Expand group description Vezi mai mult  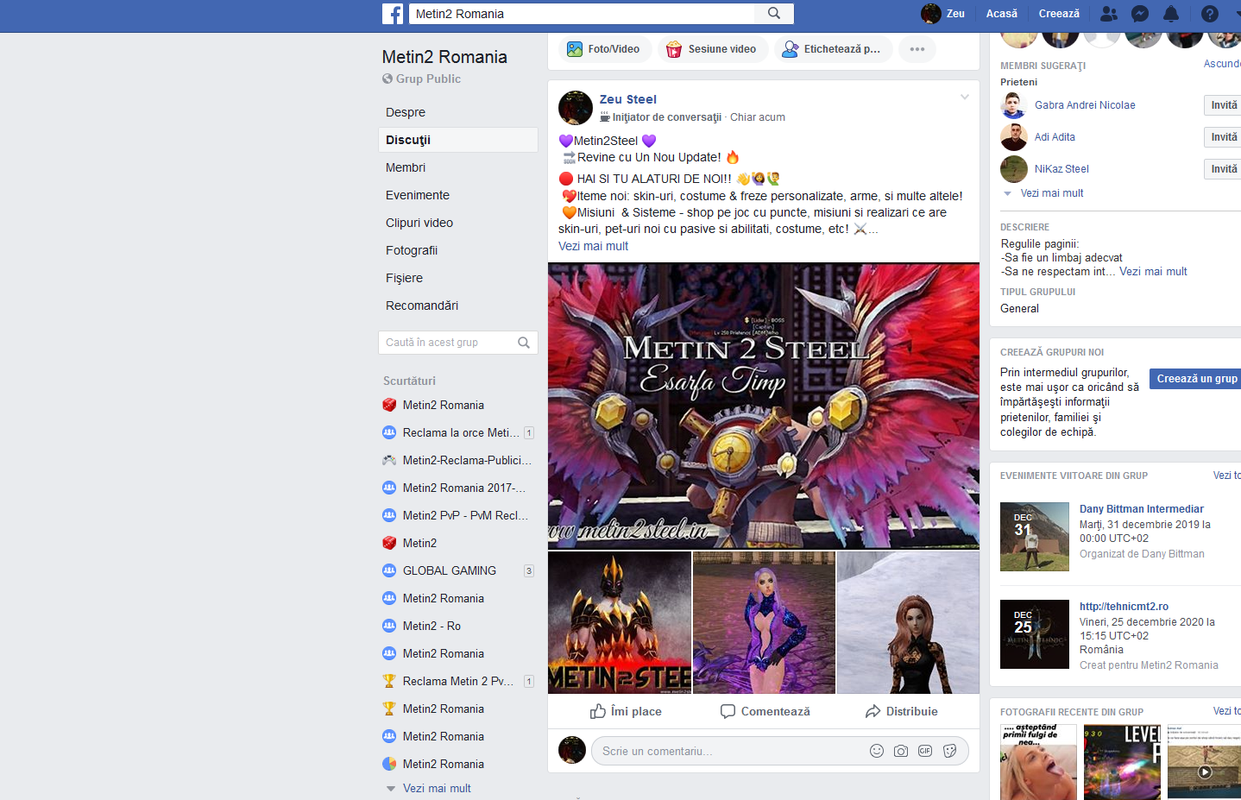pyautogui.click(x=1153, y=271)
